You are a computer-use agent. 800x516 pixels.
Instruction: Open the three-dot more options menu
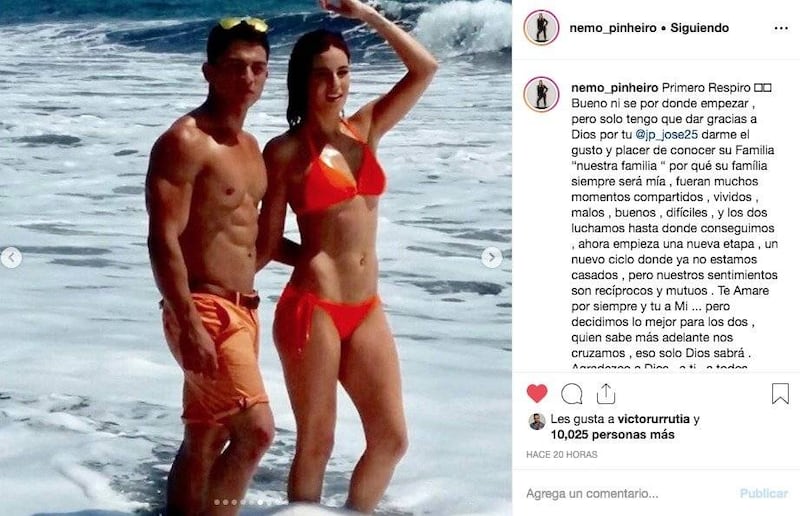click(x=781, y=28)
